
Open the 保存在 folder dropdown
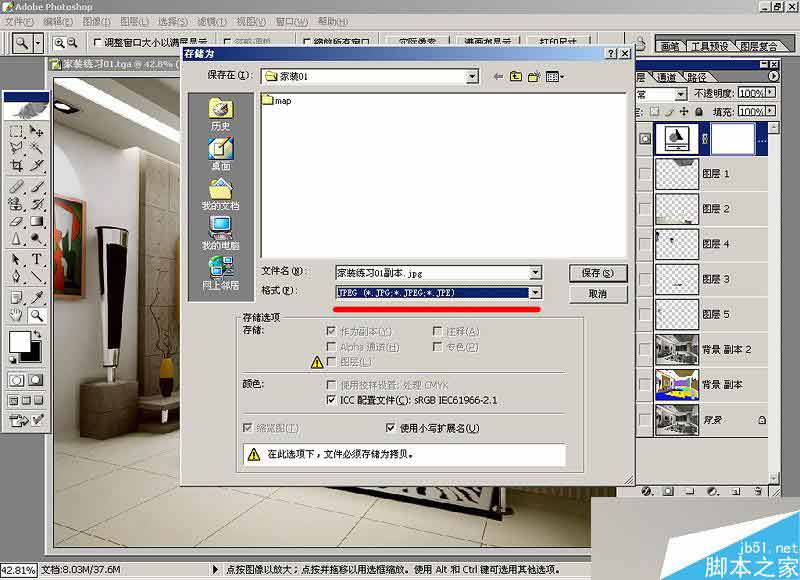(x=472, y=77)
